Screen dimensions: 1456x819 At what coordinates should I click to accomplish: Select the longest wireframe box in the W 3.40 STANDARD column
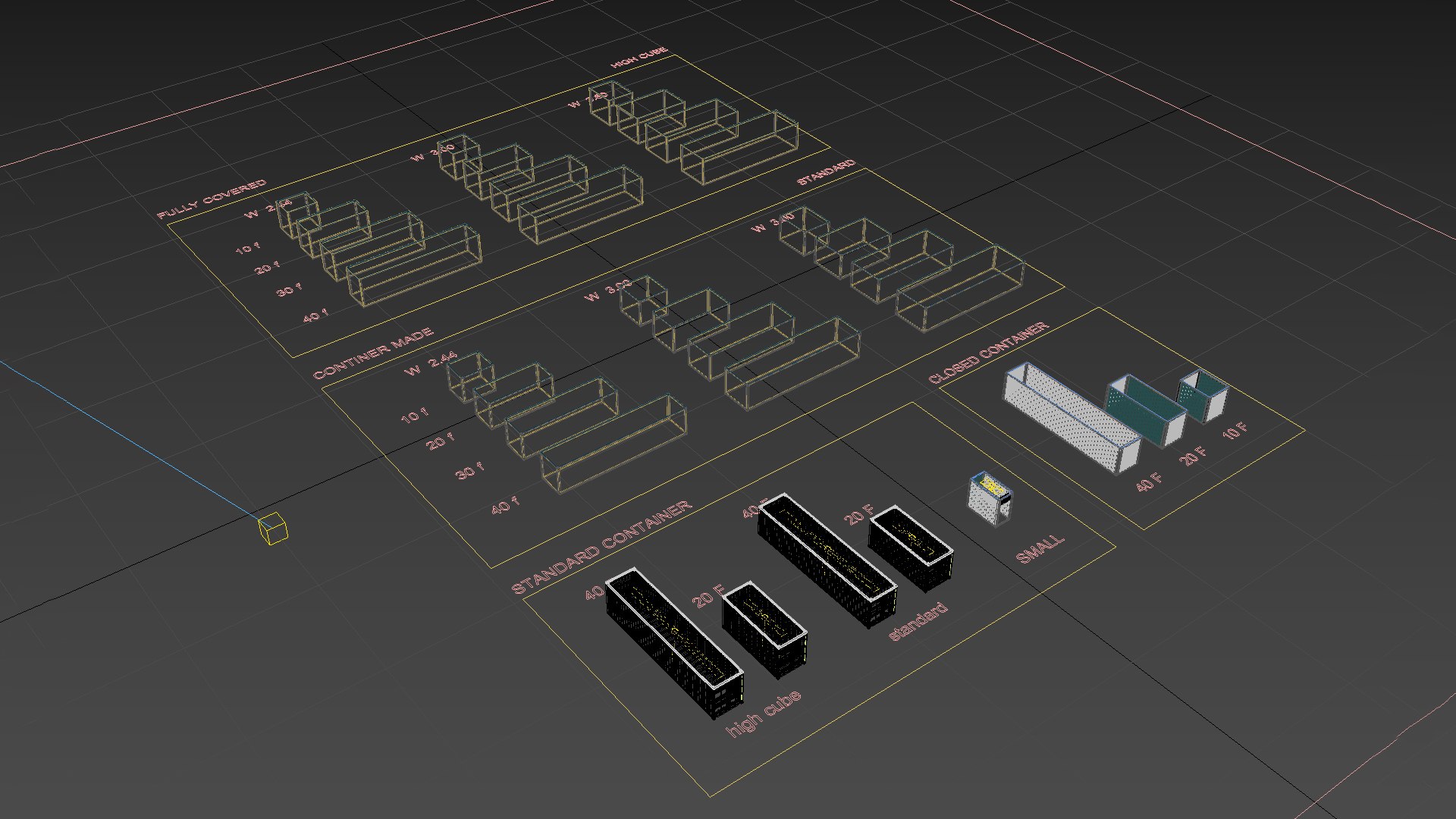[x=960, y=289]
